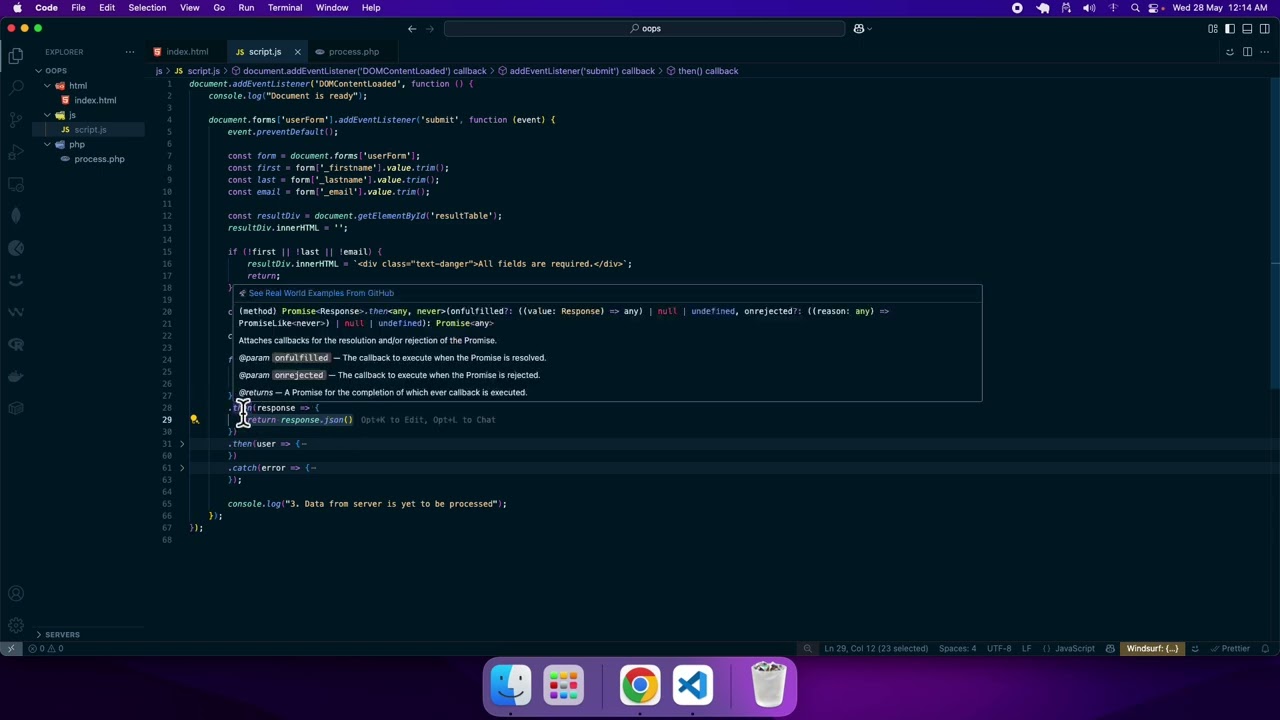Open the Run menu
The width and height of the screenshot is (1280, 720).
pyautogui.click(x=246, y=8)
